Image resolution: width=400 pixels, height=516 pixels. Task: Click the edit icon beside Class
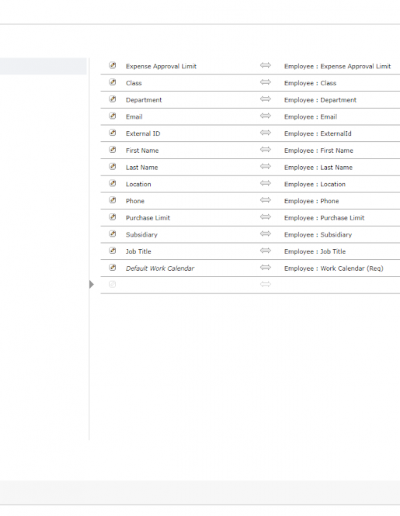113,82
